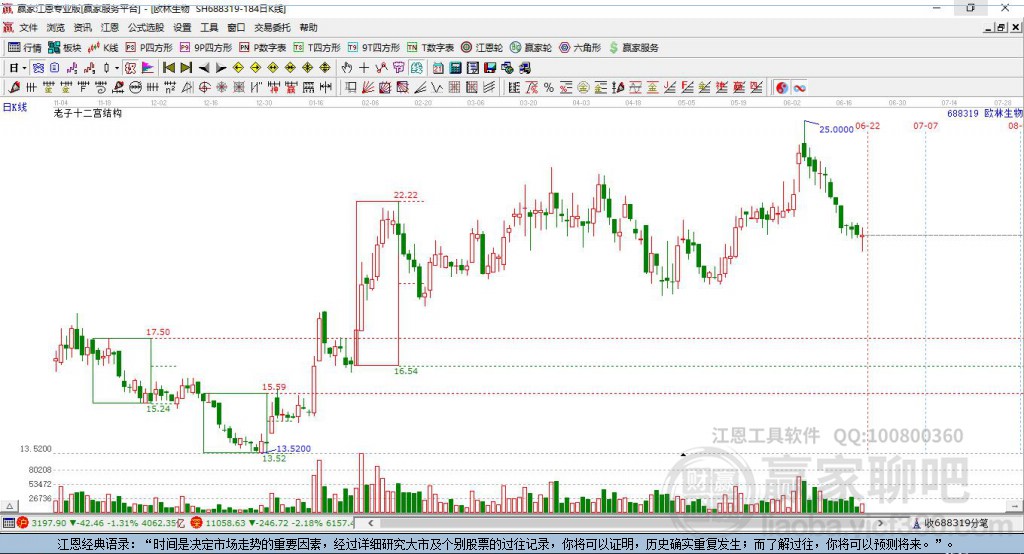Open the 交易委托 menu
This screenshot has height=554, width=1024.
click(272, 27)
